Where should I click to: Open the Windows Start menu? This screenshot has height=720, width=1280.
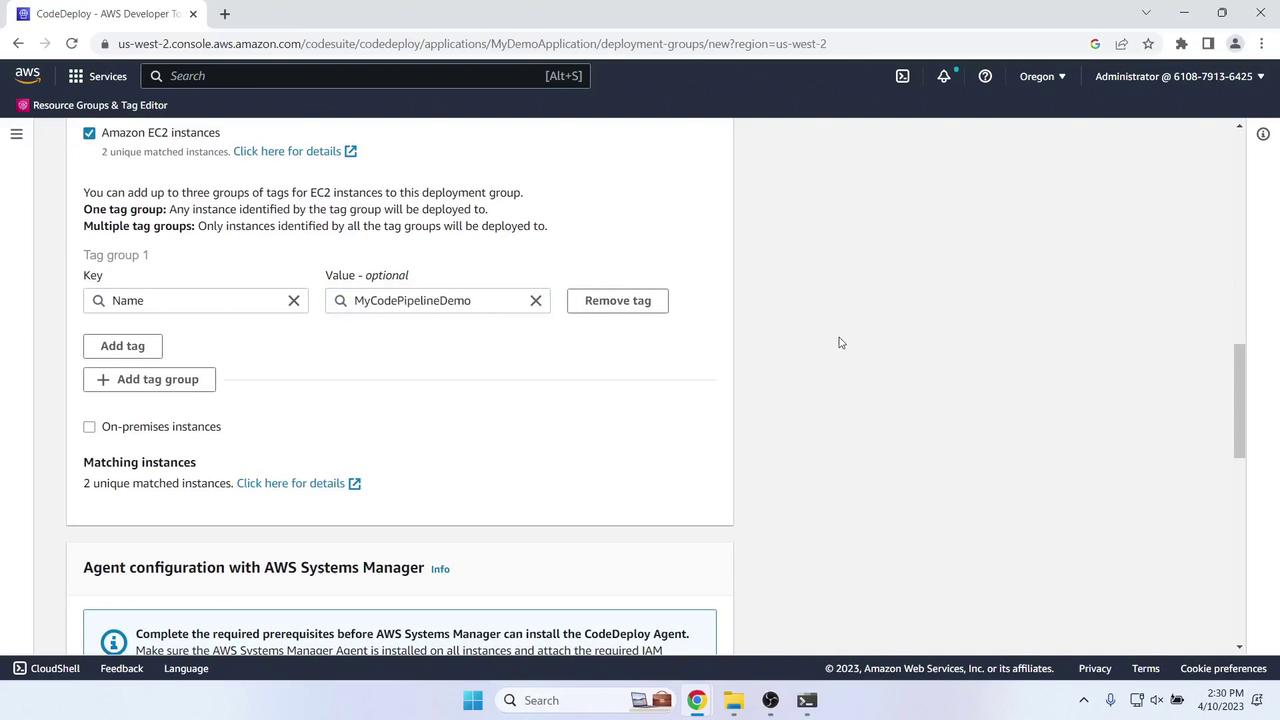click(473, 701)
